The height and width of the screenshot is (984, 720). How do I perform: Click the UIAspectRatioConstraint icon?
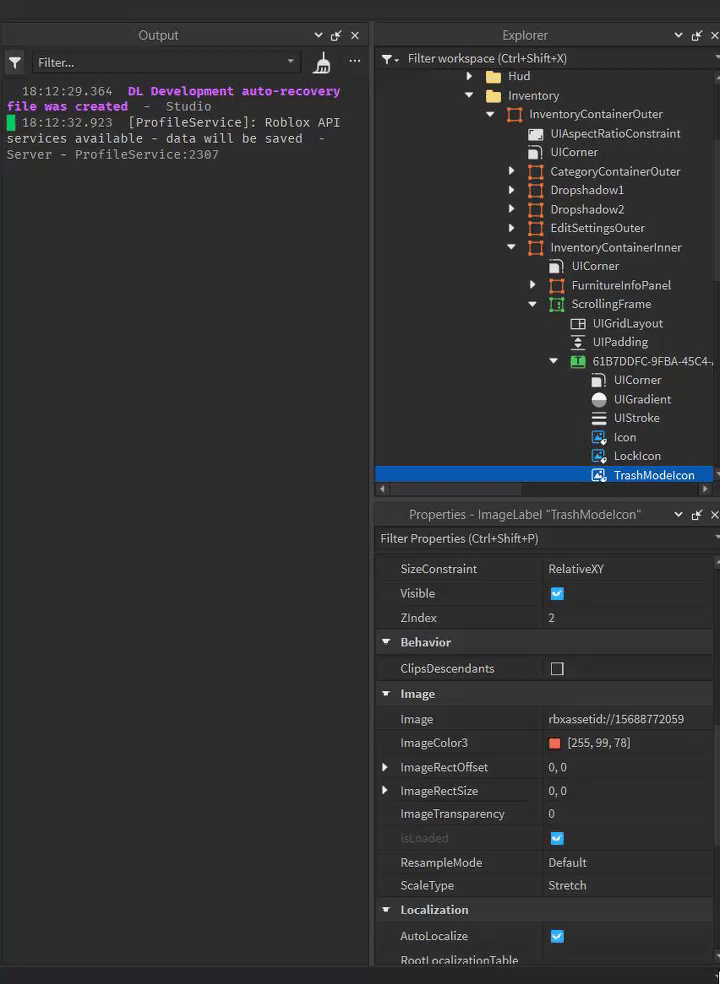535,134
